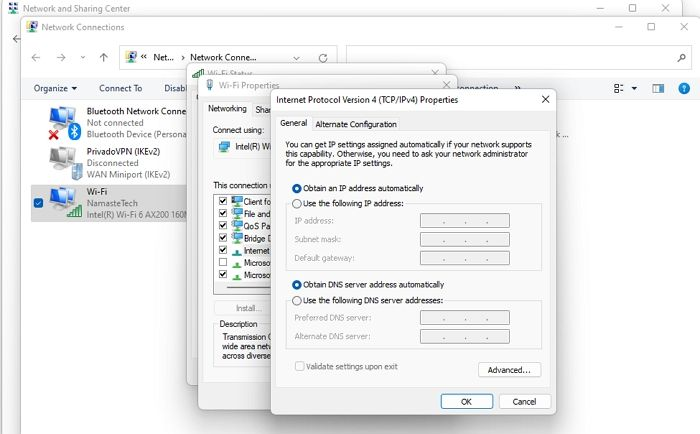Show more toolbar commands chevron

pyautogui.click(x=517, y=88)
